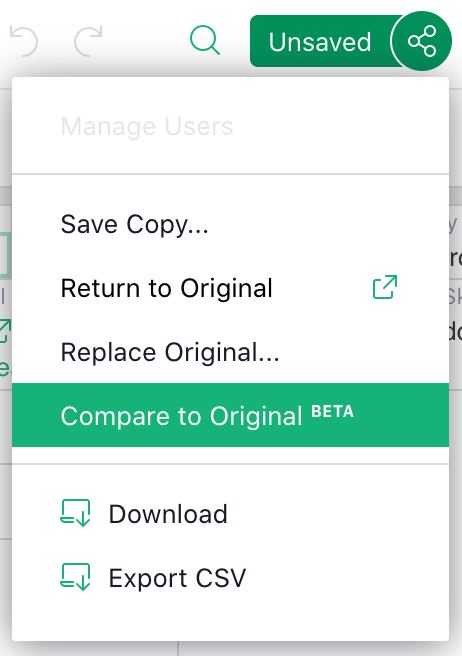Click the icon beside Export CSV
Screen dimensions: 462x656
click(75, 577)
